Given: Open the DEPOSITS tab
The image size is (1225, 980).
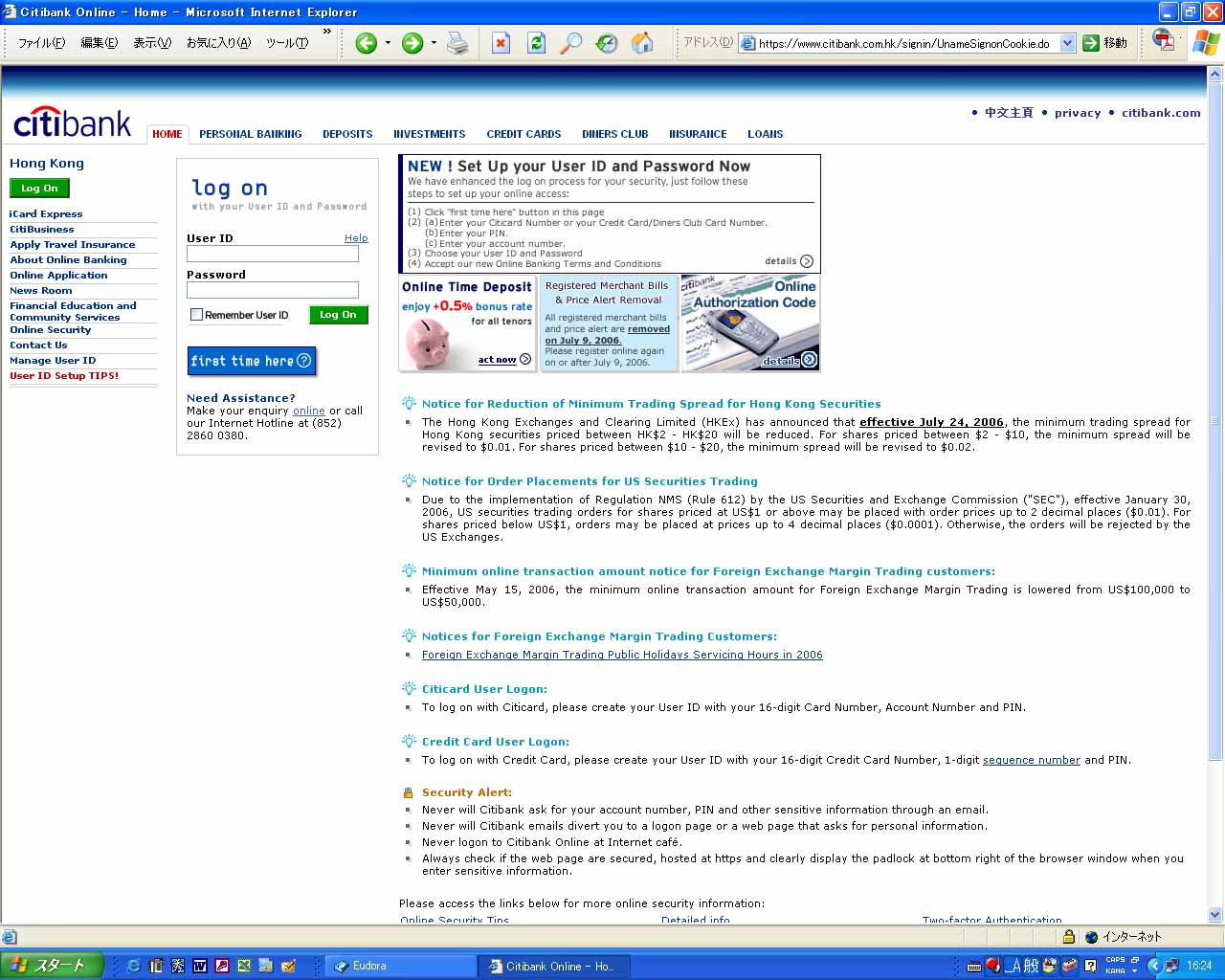Looking at the screenshot, I should [347, 134].
